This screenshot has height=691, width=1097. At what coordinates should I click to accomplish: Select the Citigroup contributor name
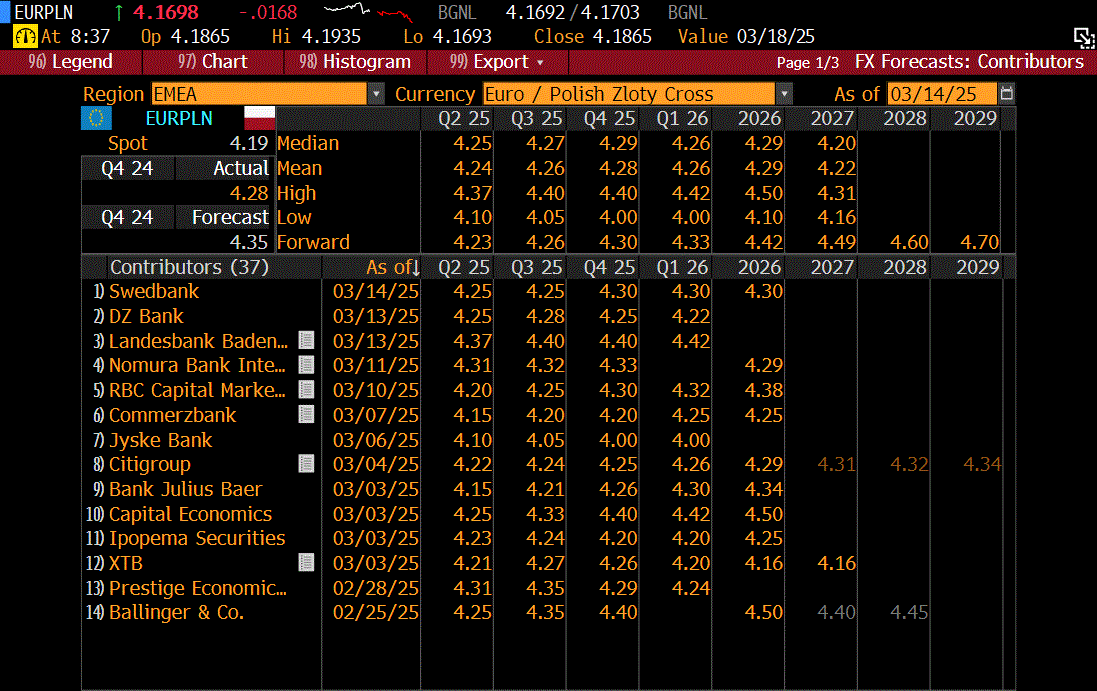[150, 464]
